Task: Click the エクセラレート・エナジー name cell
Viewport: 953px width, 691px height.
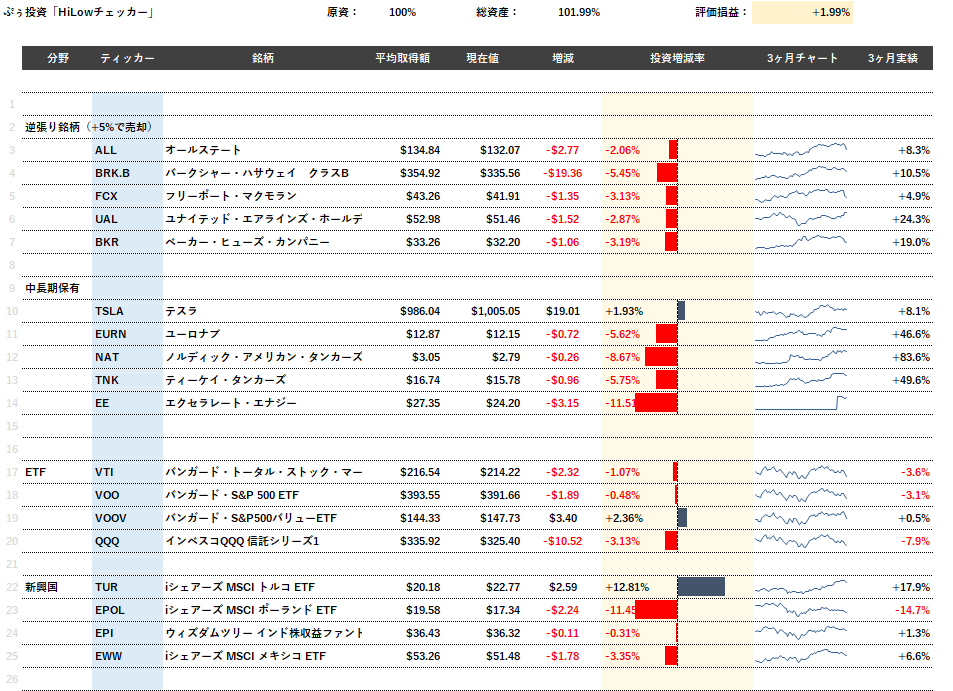Action: 231,404
